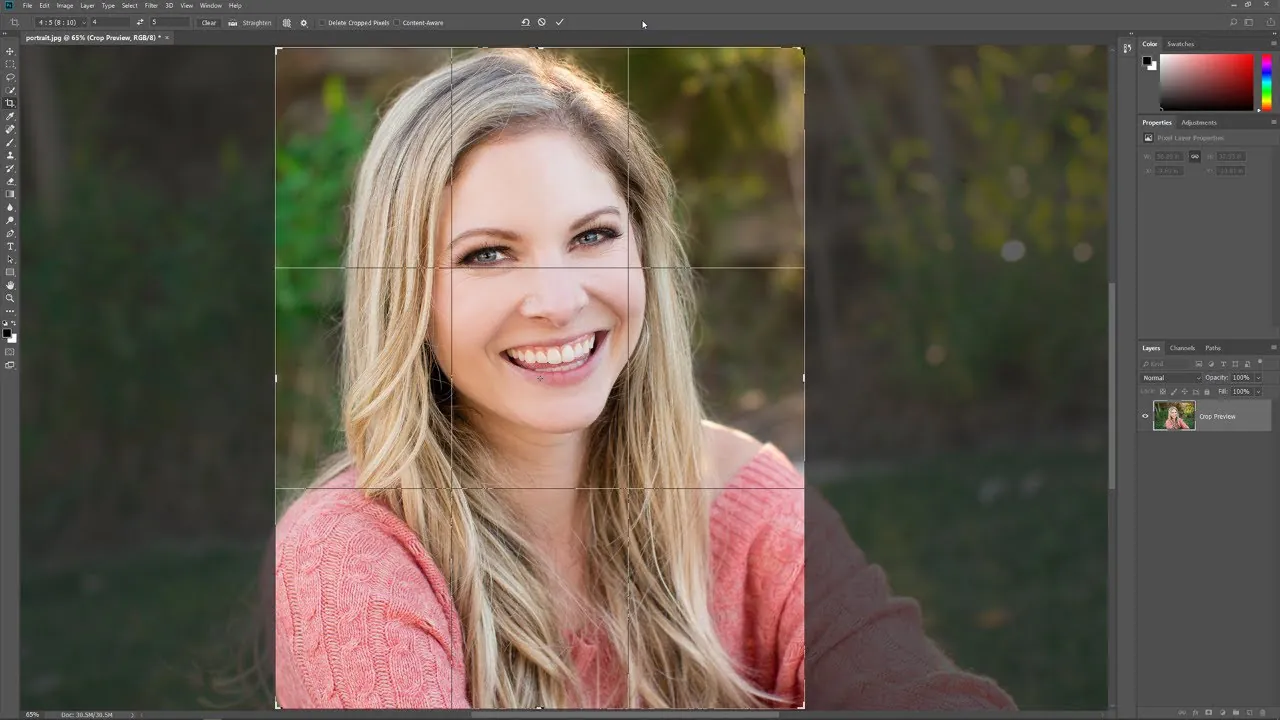Open the Window menu

click(x=210, y=5)
